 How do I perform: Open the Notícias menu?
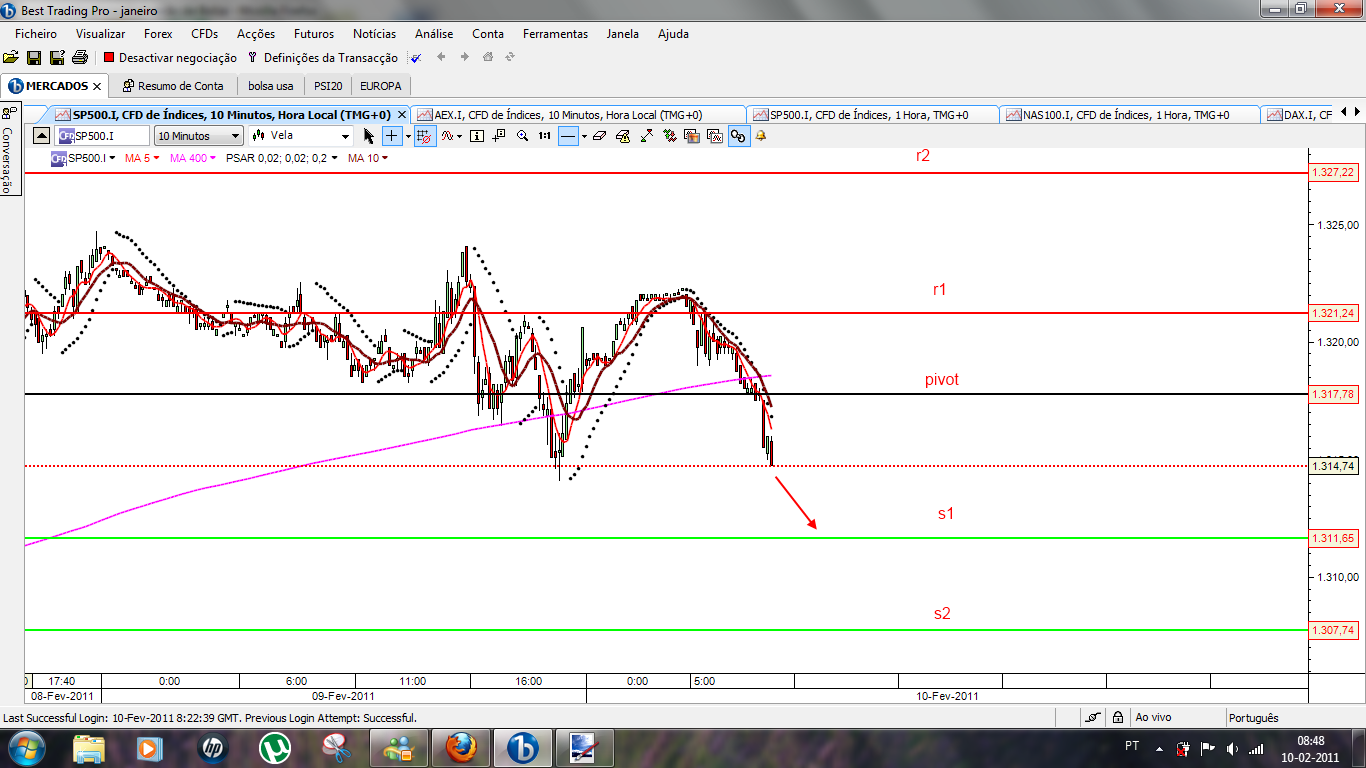tap(375, 34)
